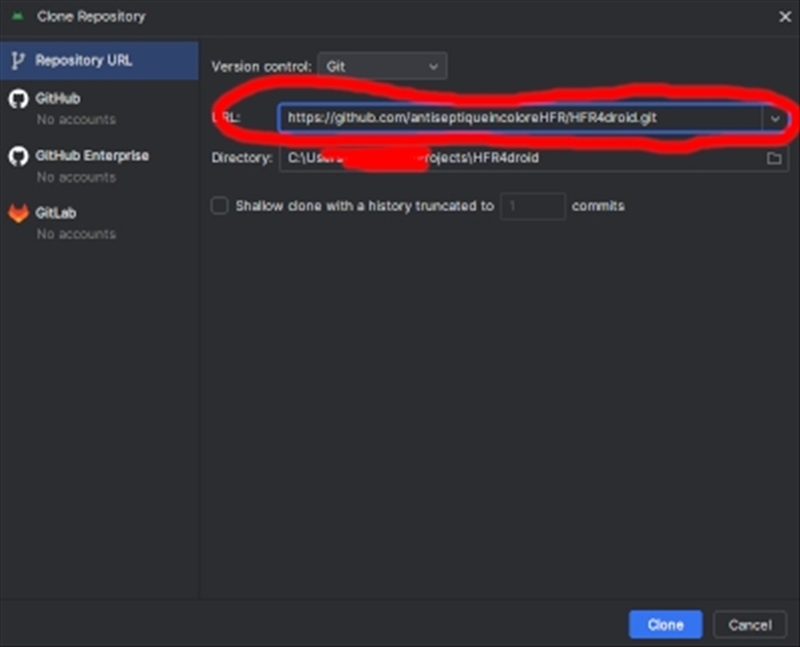Open the Version control Git dropdown

pyautogui.click(x=382, y=66)
